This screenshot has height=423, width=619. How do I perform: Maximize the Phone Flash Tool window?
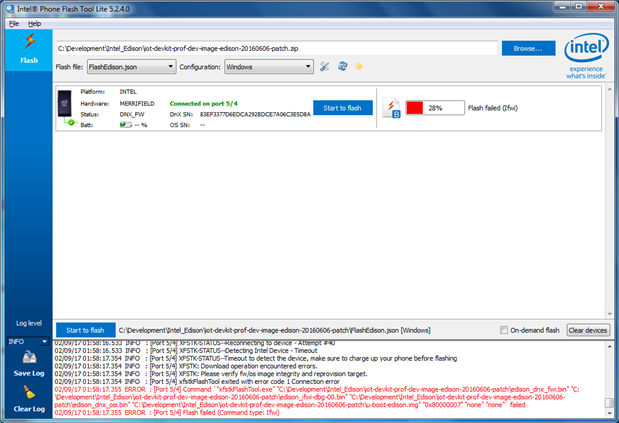pyautogui.click(x=579, y=6)
